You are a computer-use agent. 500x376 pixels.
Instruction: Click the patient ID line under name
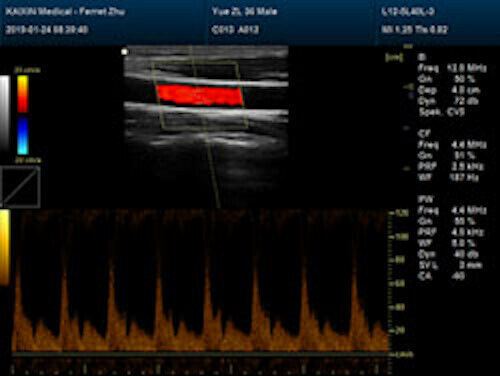(x=235, y=30)
